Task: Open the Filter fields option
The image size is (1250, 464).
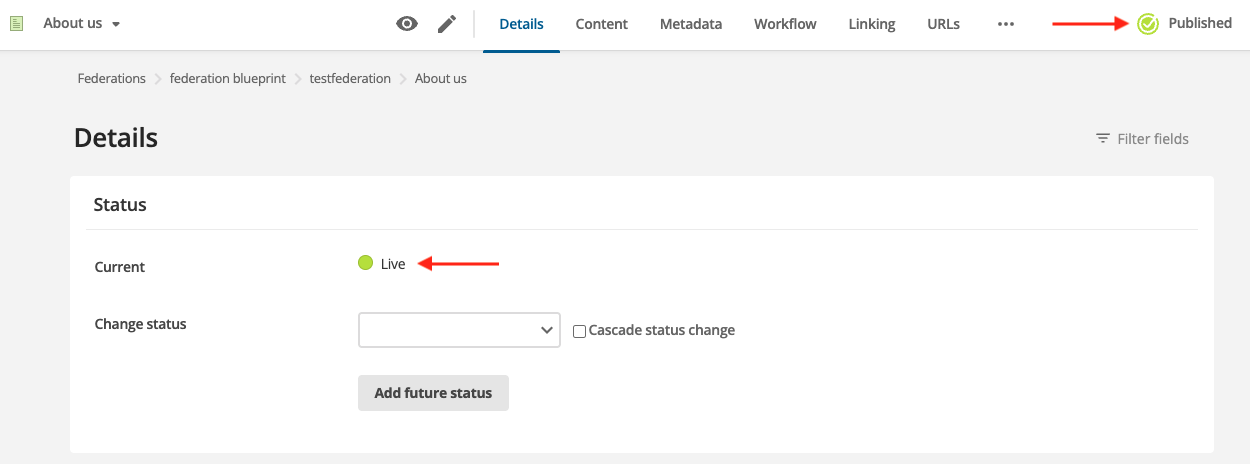Action: point(1142,139)
